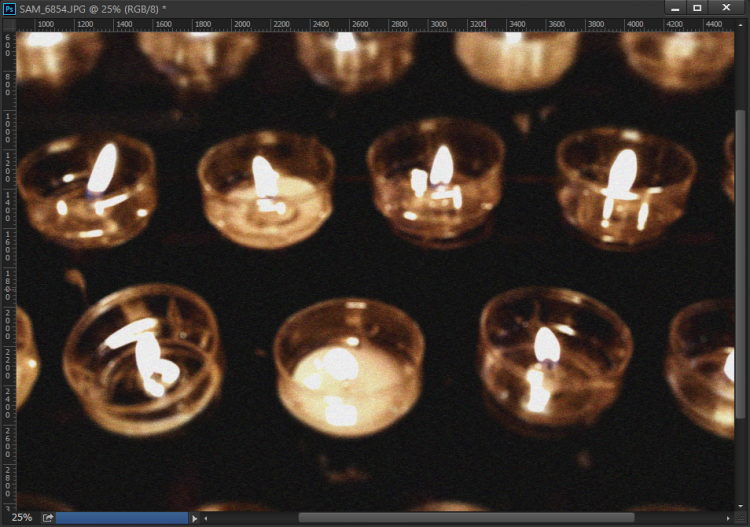Viewport: 750px width, 527px height.
Task: Maximize the SAM_6854.JPG document window
Action: click(x=697, y=8)
